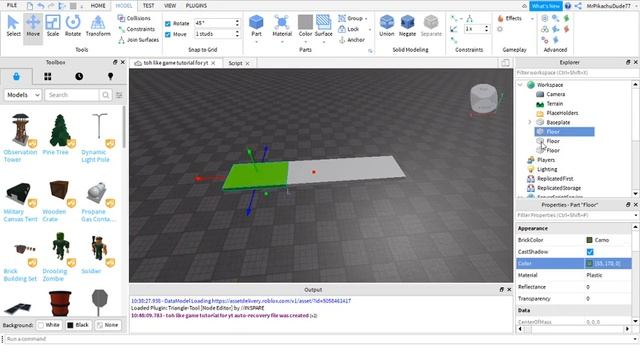Open the Color dropdown arrow
Viewport: 640px width, 360px height.
pos(305,42)
